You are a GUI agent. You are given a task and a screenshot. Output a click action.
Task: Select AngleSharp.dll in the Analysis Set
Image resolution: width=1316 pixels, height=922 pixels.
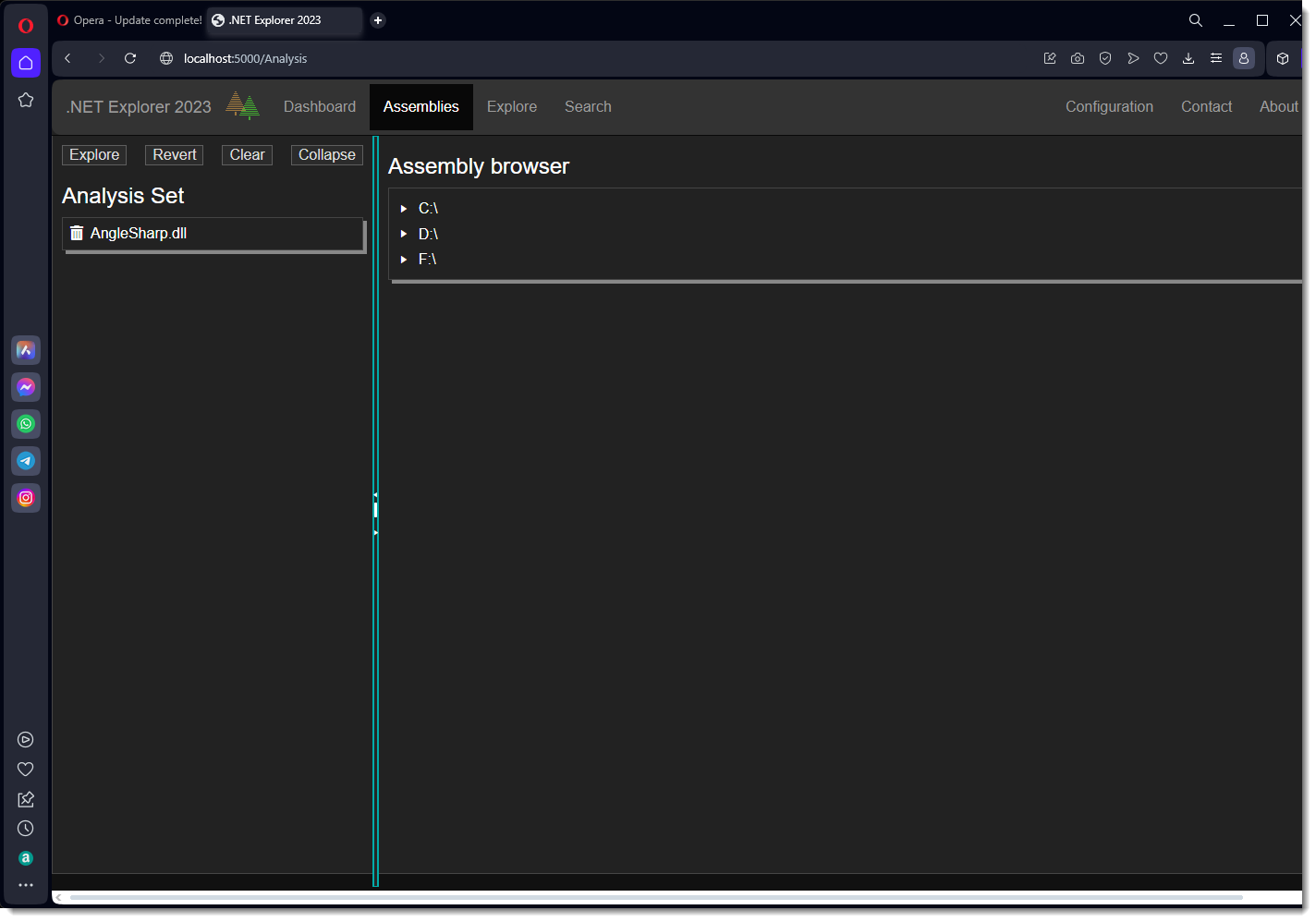pyautogui.click(x=139, y=234)
